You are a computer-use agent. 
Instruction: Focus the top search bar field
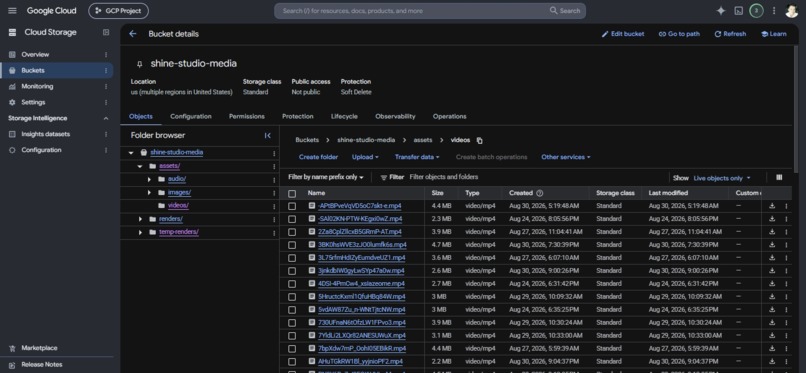(x=430, y=11)
